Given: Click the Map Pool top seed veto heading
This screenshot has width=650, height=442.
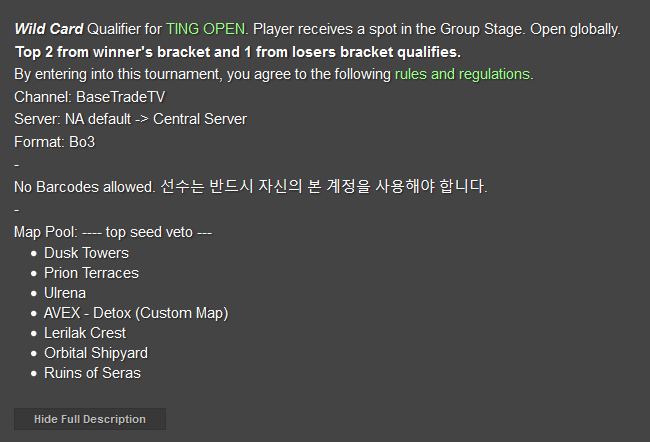Looking at the screenshot, I should (113, 232).
